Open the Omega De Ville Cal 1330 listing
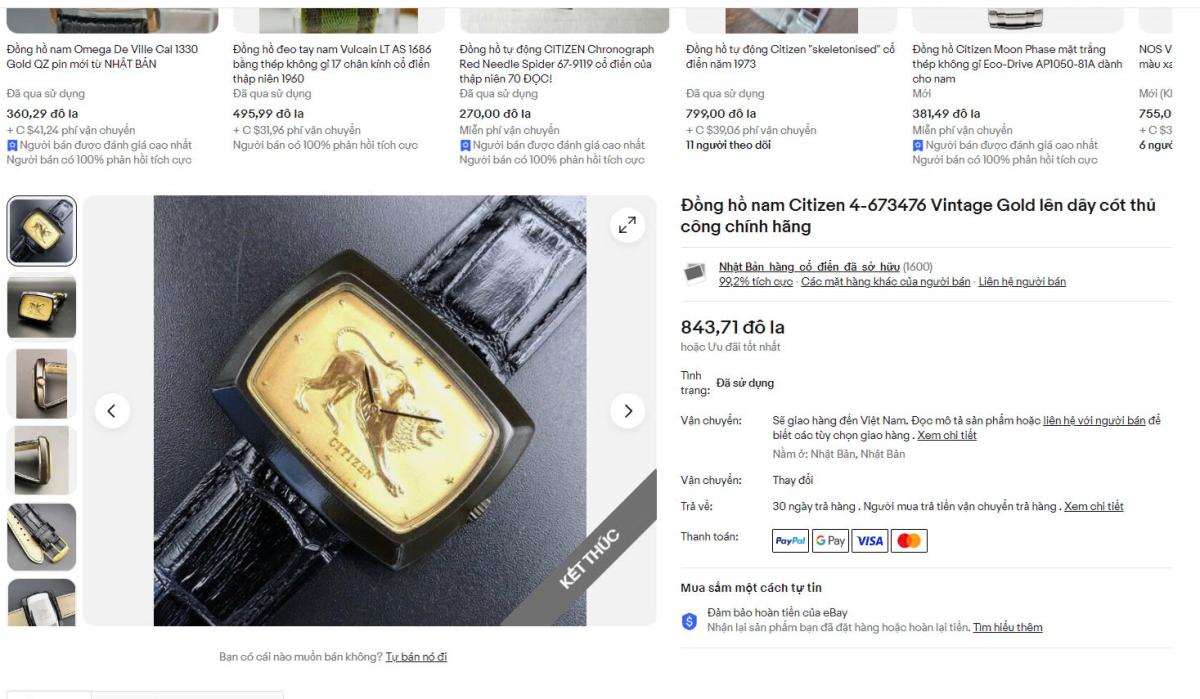The height and width of the screenshot is (699, 1200). pyautogui.click(x=102, y=57)
